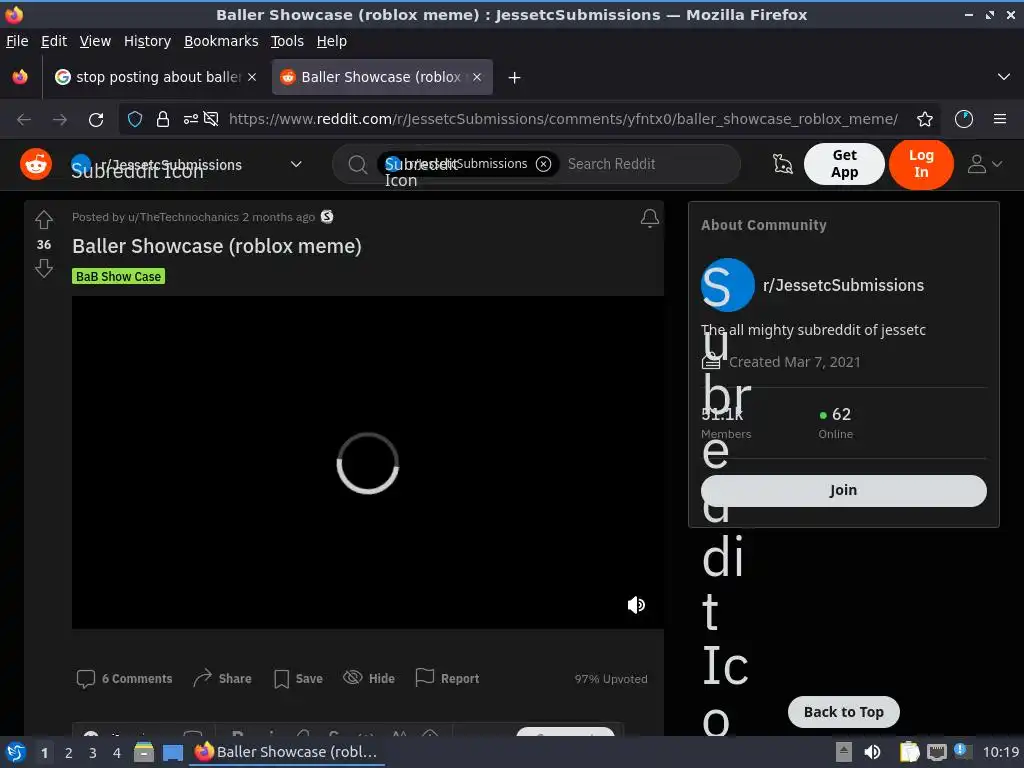Click the Log In button
Screen dimensions: 1024x768
pyautogui.click(x=921, y=164)
